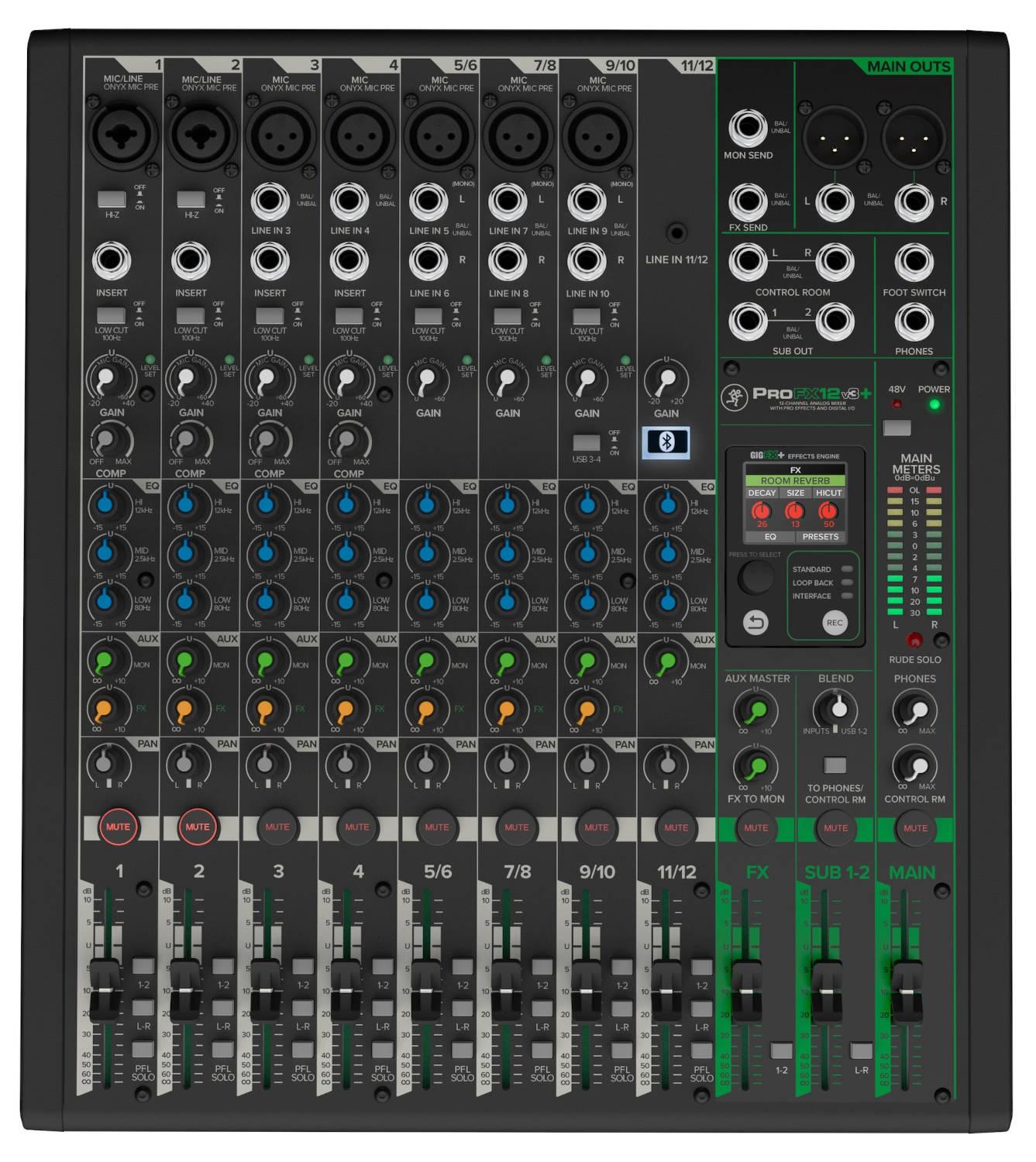The width and height of the screenshot is (1036, 1162).
Task: Click channel 3 orange FX send knob
Action: [x=263, y=710]
